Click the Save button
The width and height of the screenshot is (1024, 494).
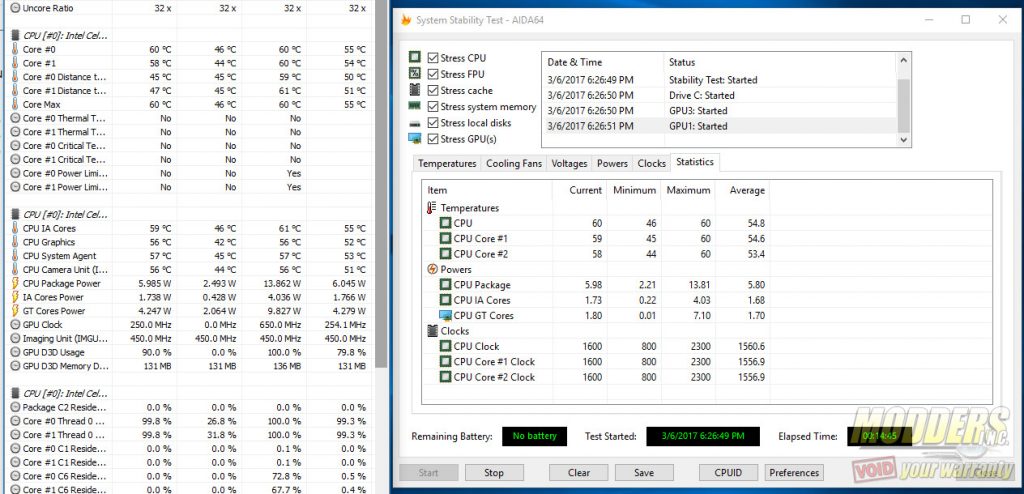(644, 472)
